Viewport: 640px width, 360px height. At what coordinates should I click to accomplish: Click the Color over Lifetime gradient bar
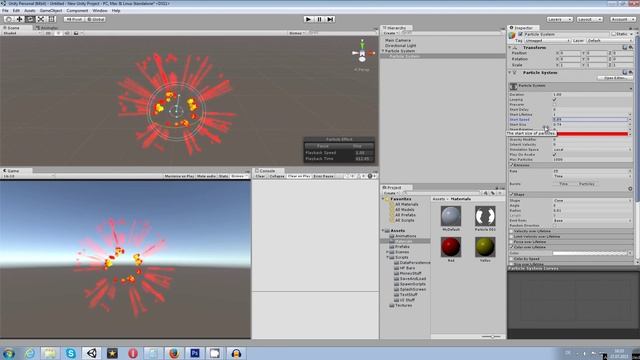(590, 253)
